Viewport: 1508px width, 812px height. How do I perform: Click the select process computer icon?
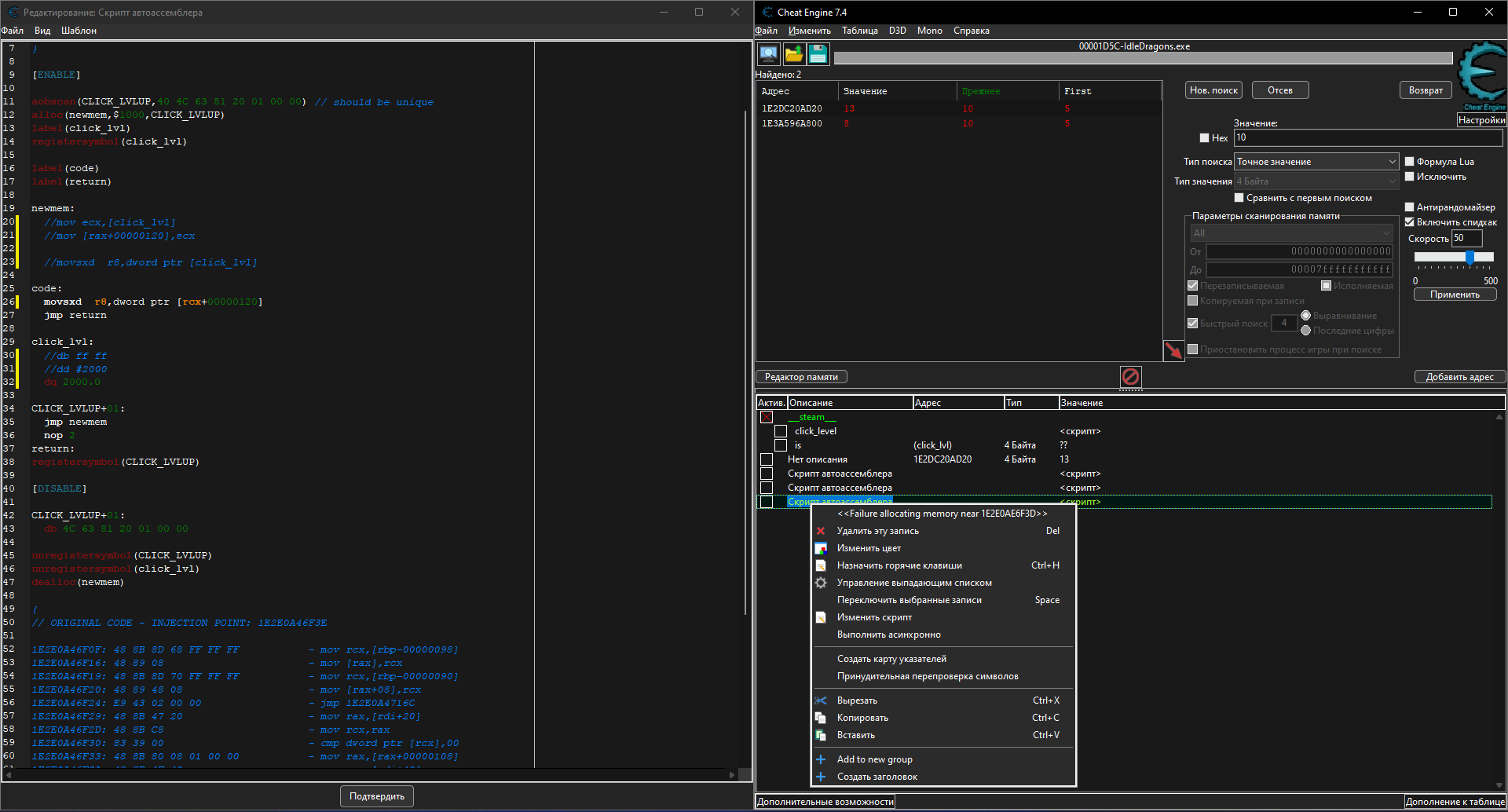(x=768, y=54)
